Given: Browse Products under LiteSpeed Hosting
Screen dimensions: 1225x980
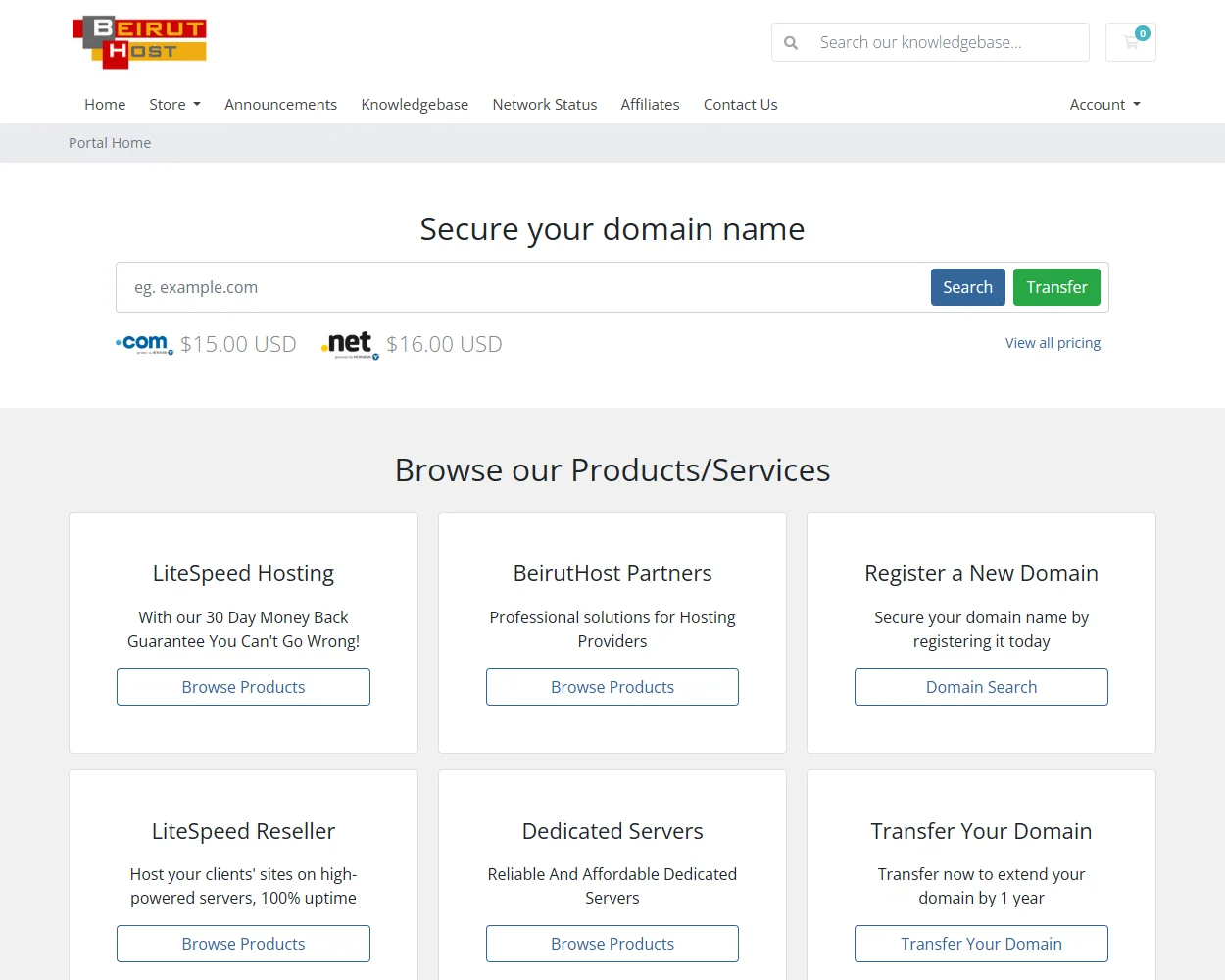Looking at the screenshot, I should coord(243,687).
